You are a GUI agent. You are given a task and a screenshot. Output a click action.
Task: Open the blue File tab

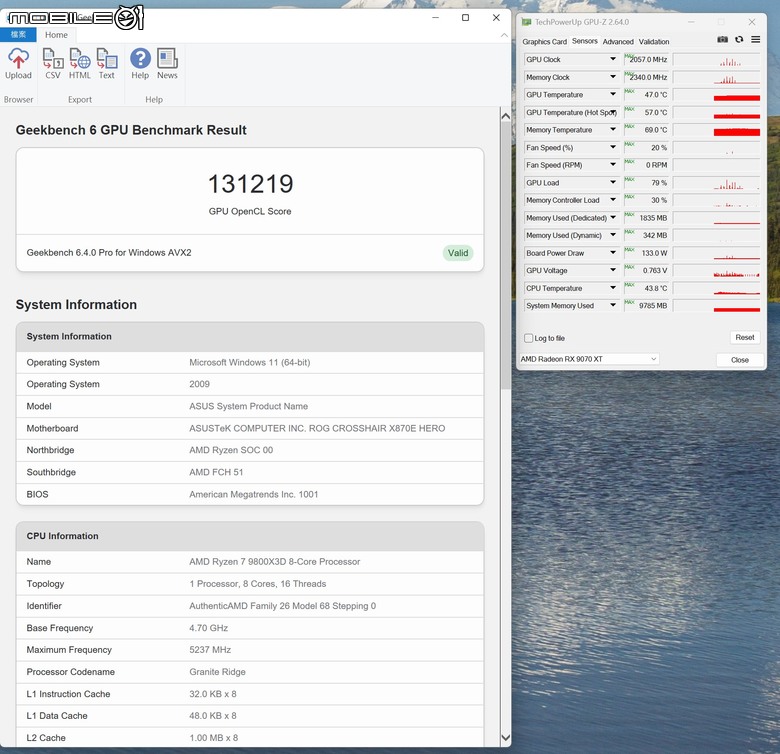(18, 35)
